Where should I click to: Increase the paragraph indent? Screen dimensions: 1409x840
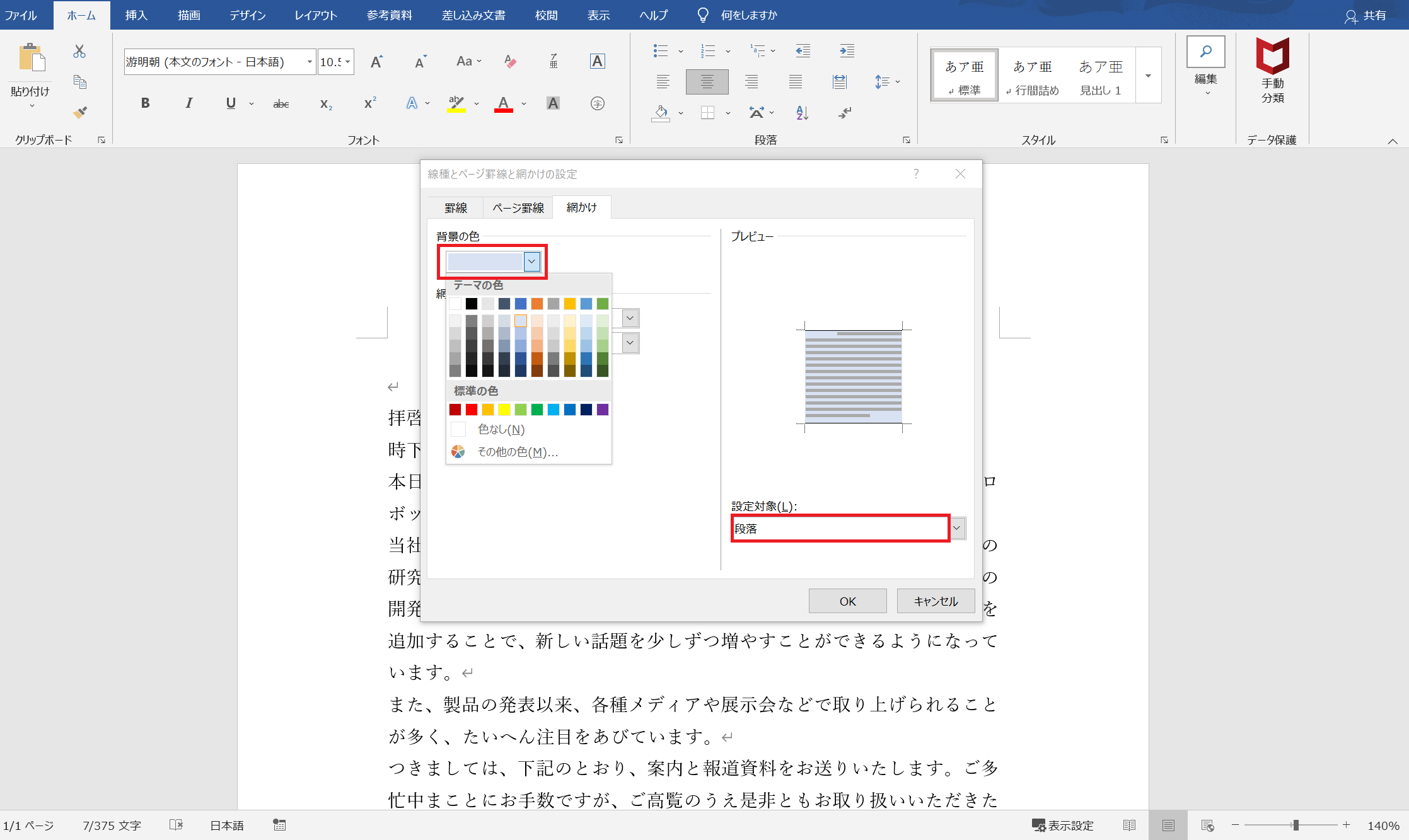pos(847,51)
